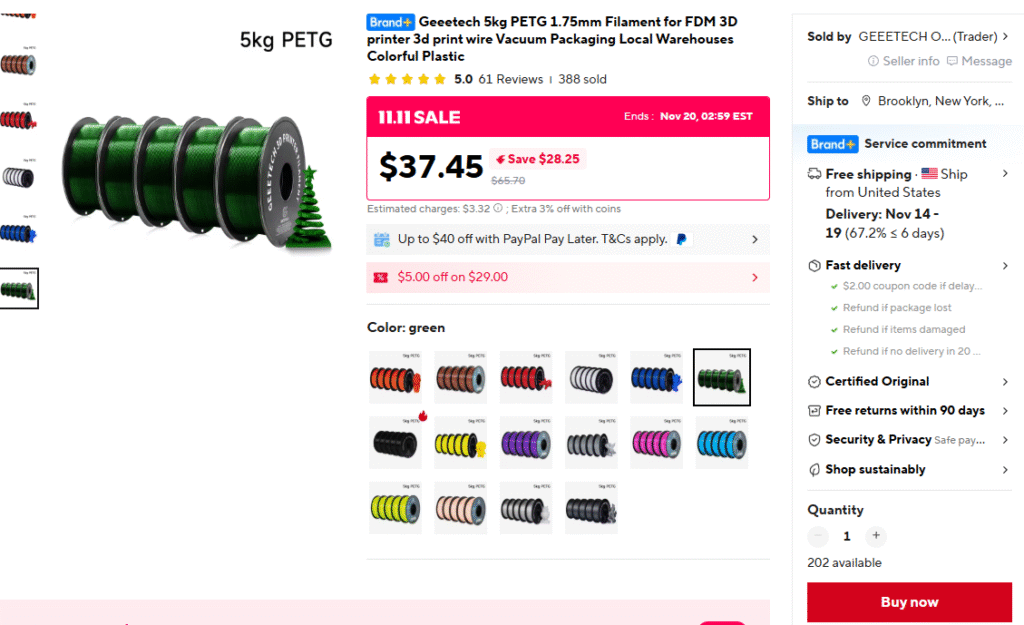Click the Ship to location pin icon
This screenshot has width=1024, height=625.
coord(867,101)
